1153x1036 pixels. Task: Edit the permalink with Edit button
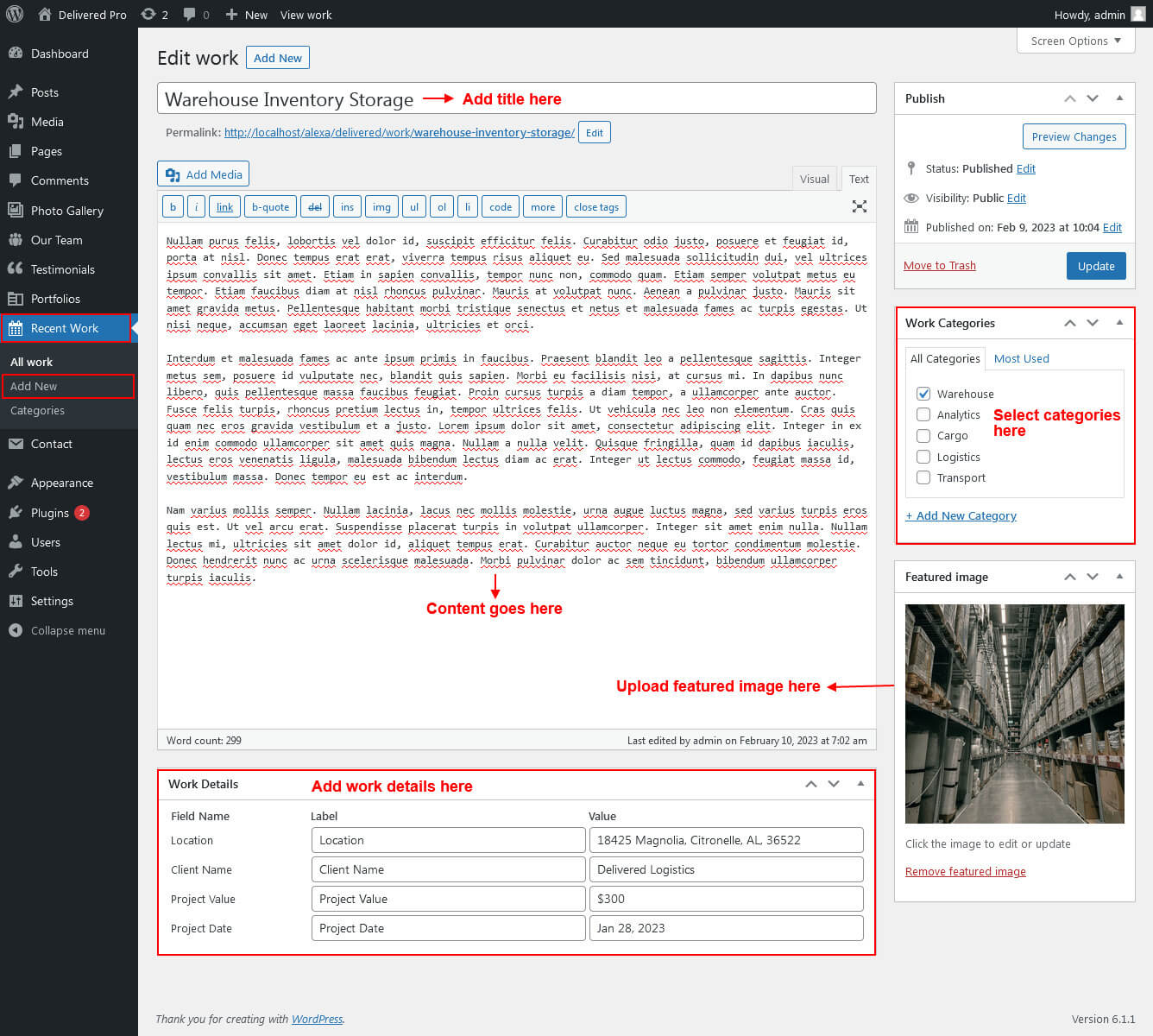595,132
